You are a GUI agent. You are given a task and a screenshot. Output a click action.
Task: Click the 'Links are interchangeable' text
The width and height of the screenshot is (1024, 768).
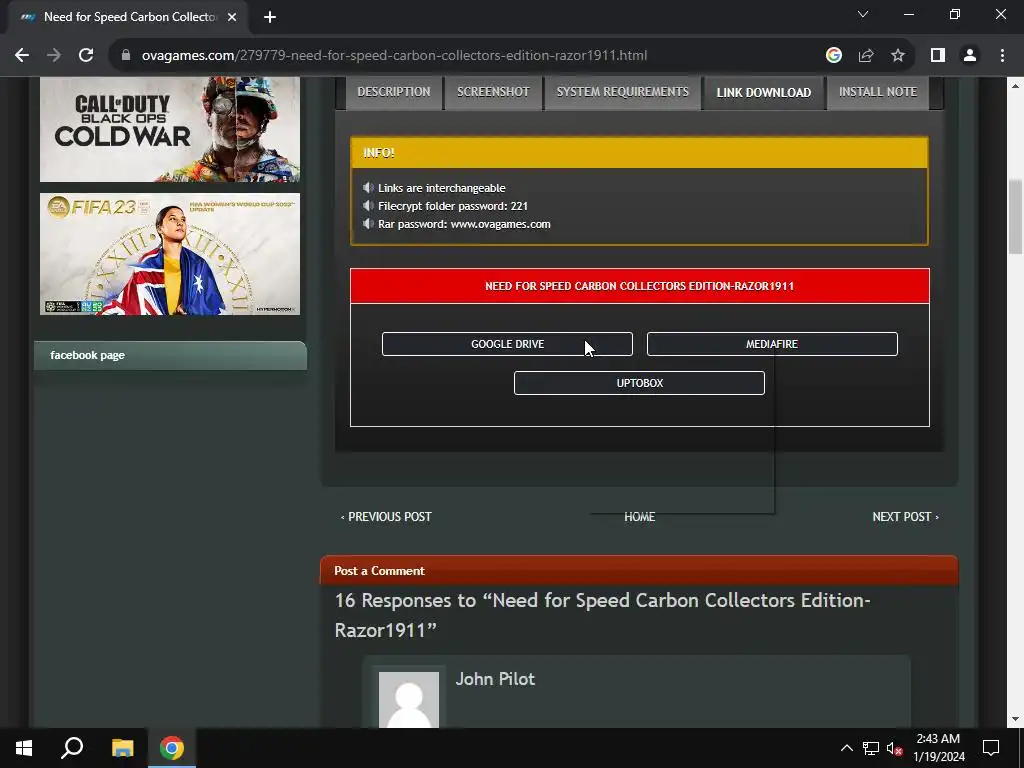tap(441, 188)
